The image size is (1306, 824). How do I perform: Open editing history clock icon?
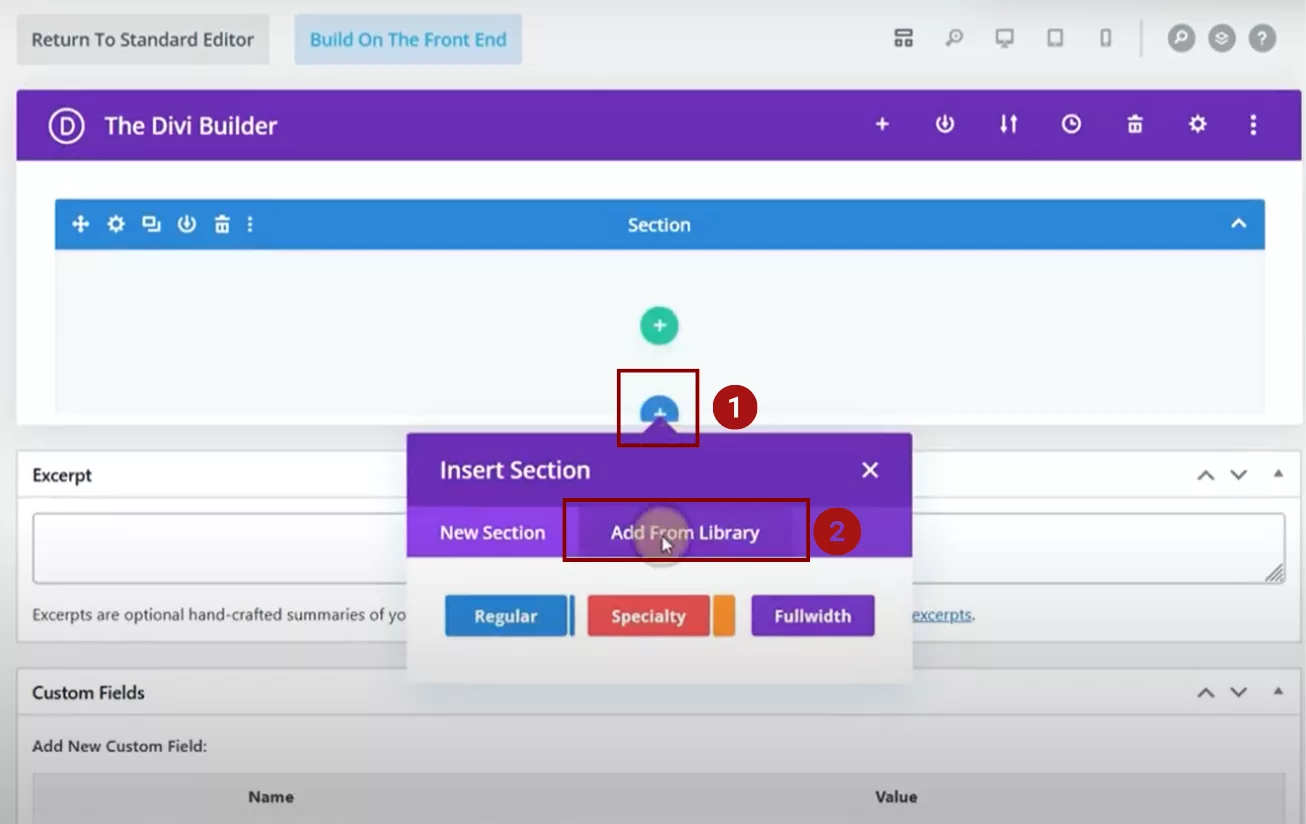pyautogui.click(x=1071, y=124)
